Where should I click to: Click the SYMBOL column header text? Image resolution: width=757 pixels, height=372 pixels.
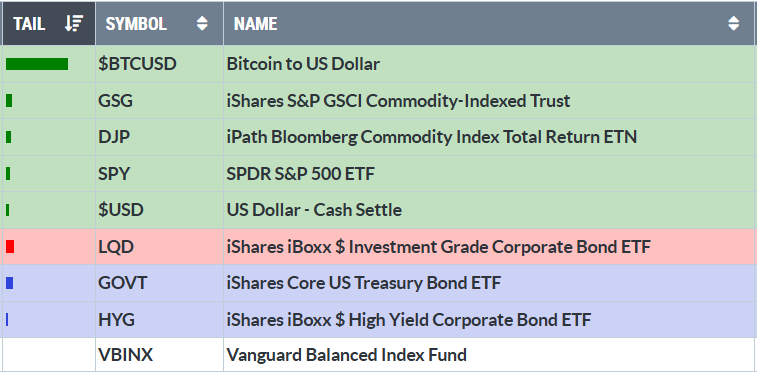pos(136,24)
